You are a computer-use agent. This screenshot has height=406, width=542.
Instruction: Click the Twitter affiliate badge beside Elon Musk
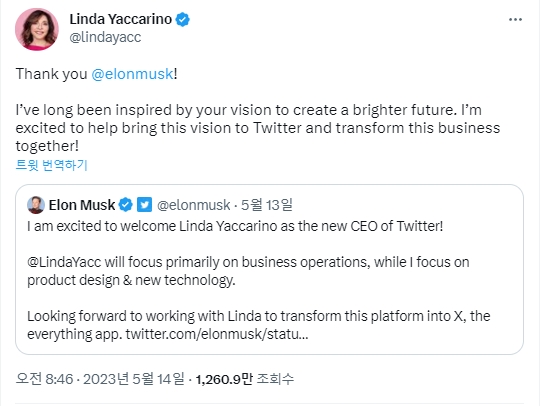pyautogui.click(x=144, y=205)
